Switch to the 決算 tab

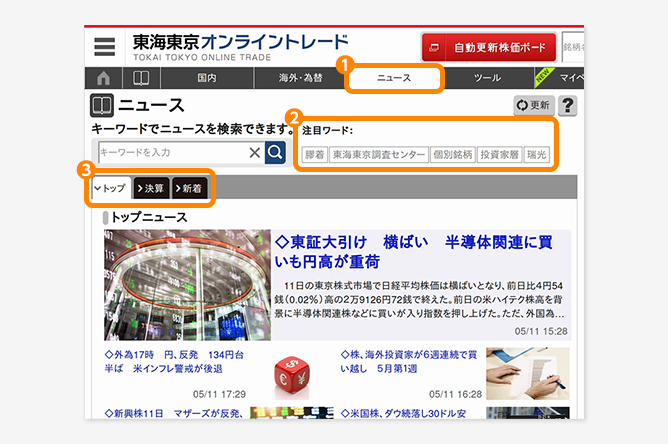click(x=151, y=188)
